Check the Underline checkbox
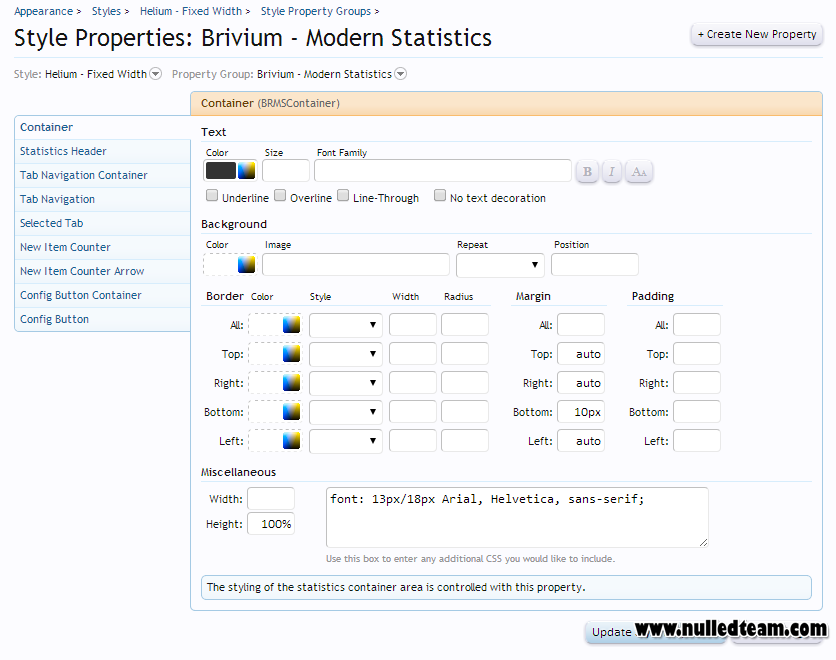 (212, 196)
